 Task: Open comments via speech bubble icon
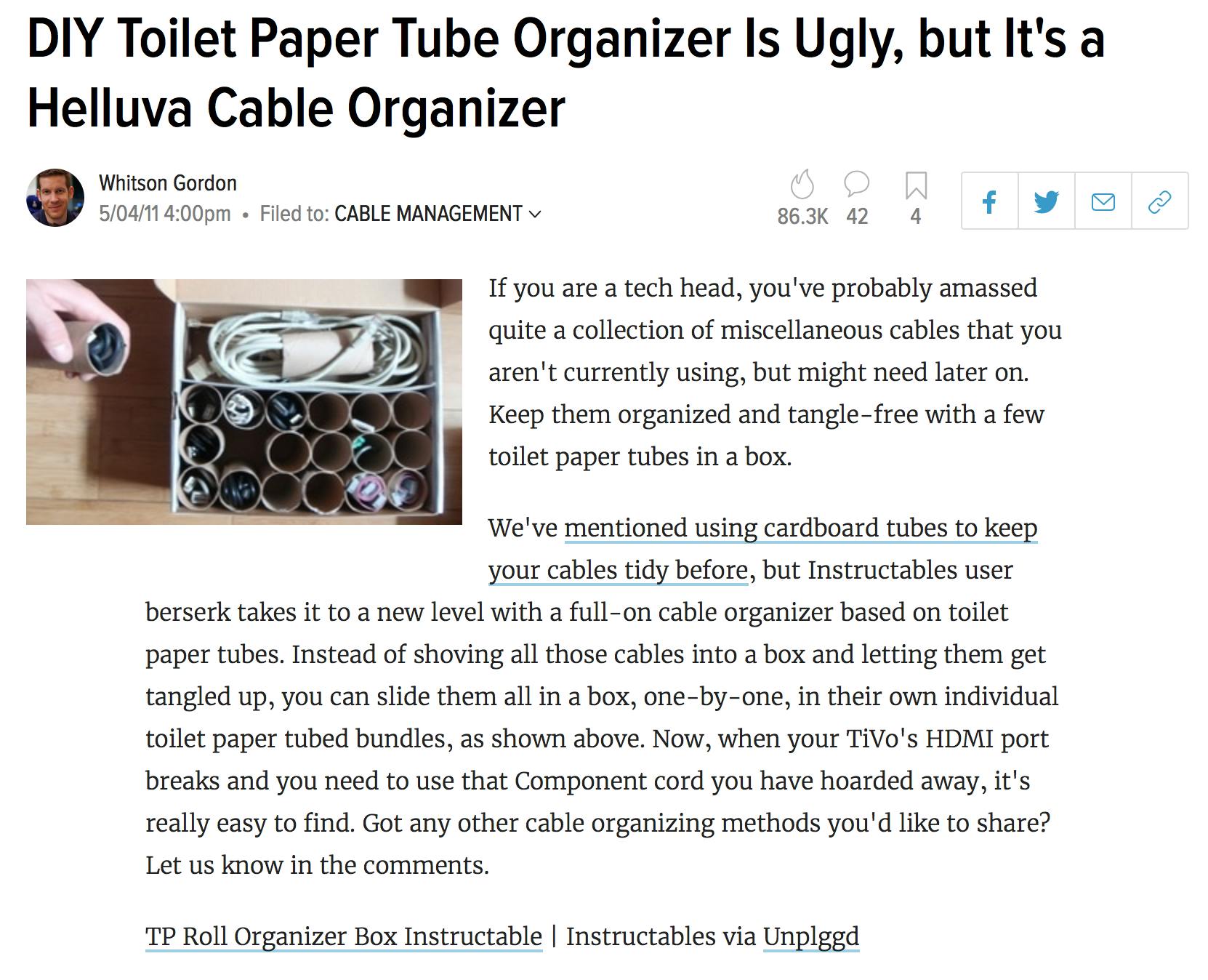[857, 185]
